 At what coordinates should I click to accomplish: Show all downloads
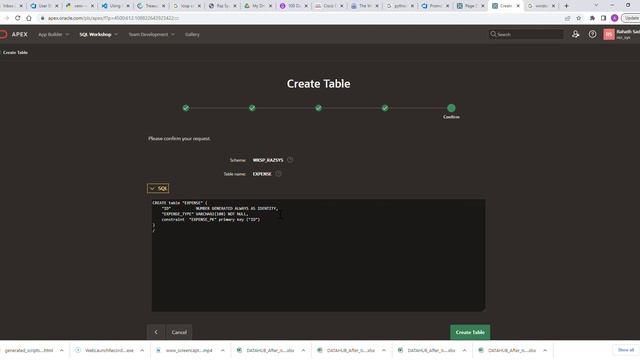click(x=626, y=350)
